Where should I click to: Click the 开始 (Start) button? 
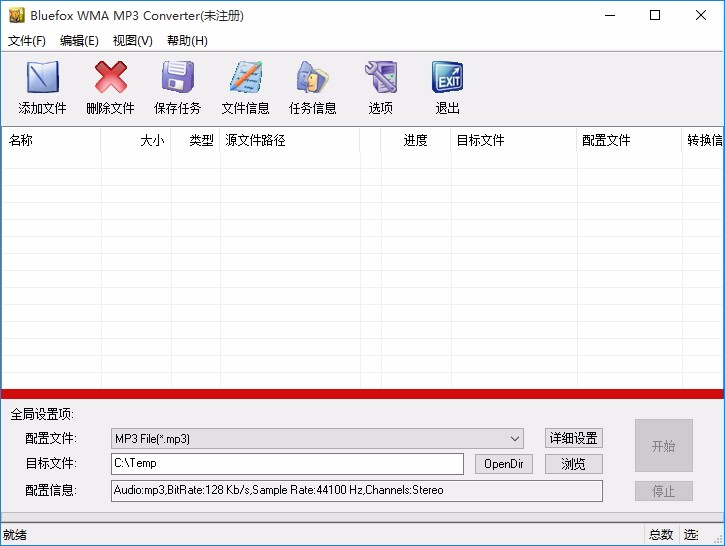pyautogui.click(x=664, y=446)
